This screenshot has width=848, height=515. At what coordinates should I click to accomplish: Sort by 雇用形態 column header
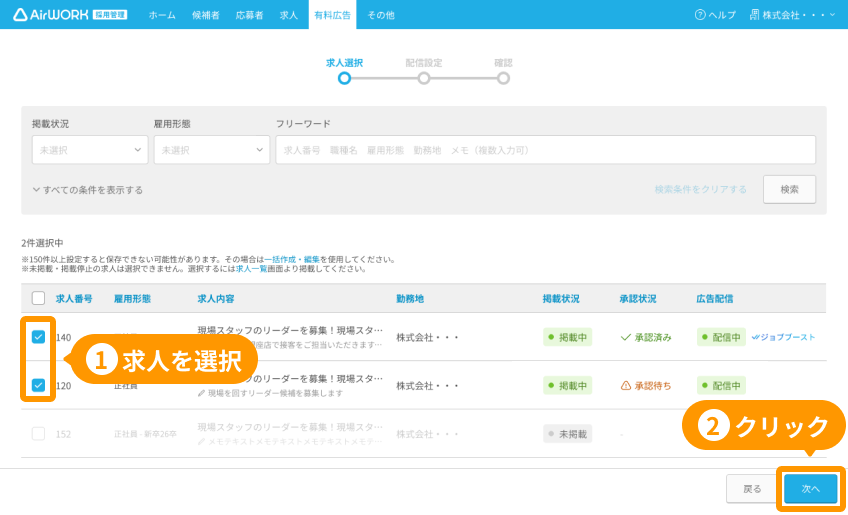coord(132,299)
